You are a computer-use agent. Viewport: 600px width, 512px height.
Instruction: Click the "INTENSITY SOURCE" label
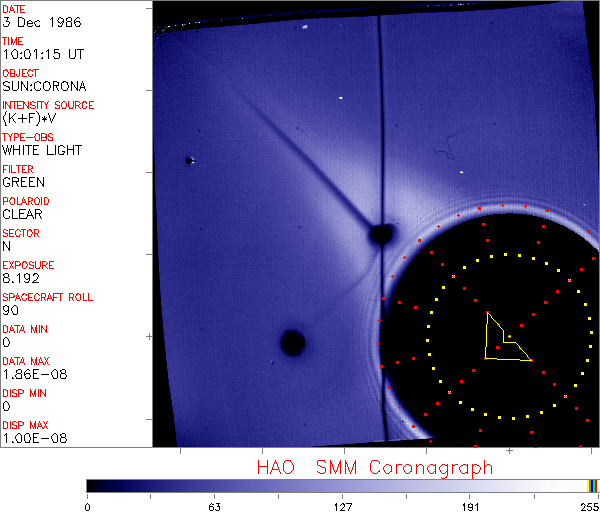(x=48, y=105)
